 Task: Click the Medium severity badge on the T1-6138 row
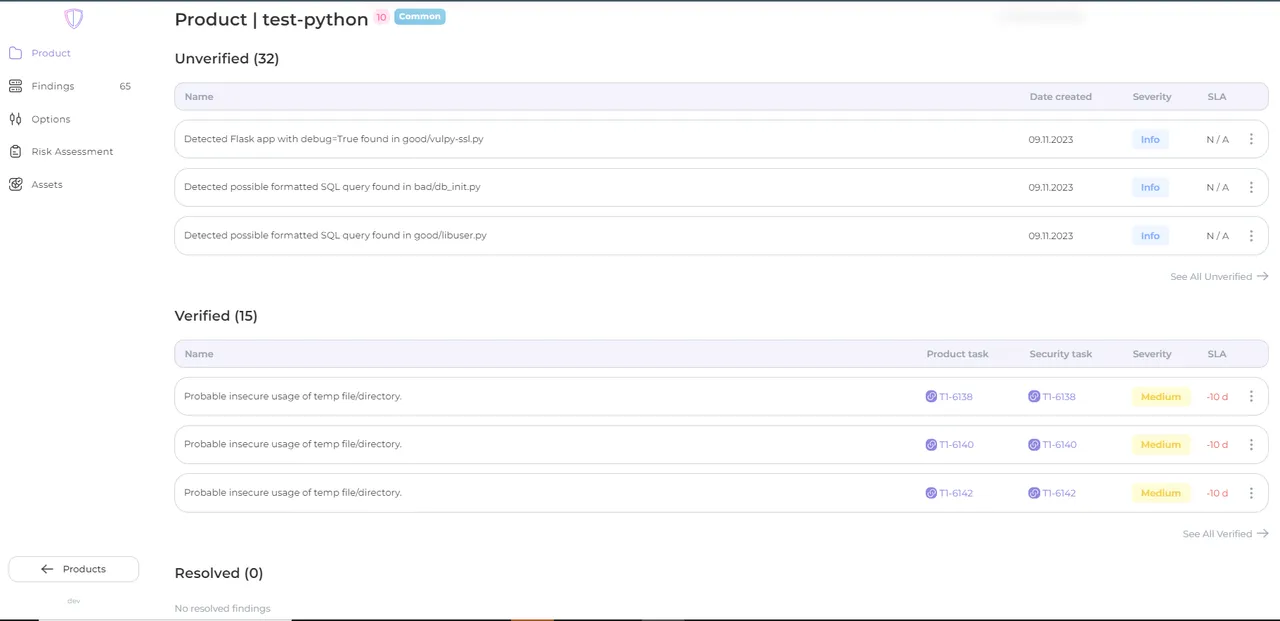[x=1160, y=396]
